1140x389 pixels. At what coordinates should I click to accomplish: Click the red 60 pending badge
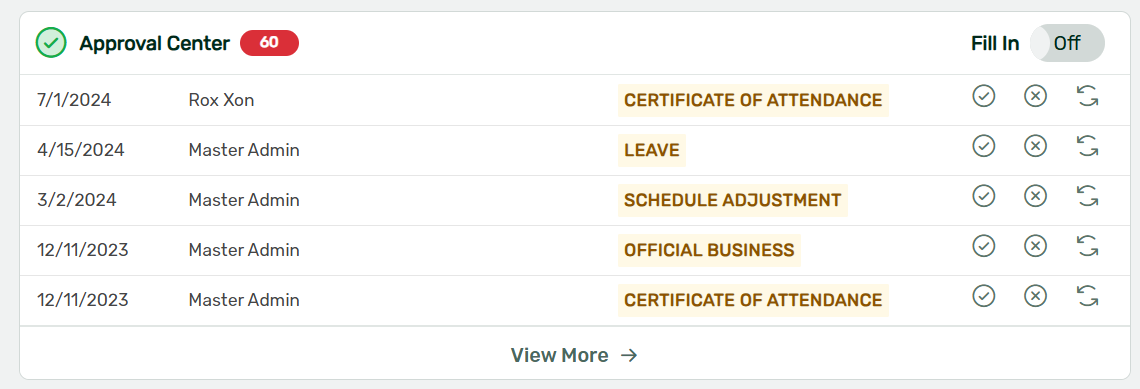[270, 43]
